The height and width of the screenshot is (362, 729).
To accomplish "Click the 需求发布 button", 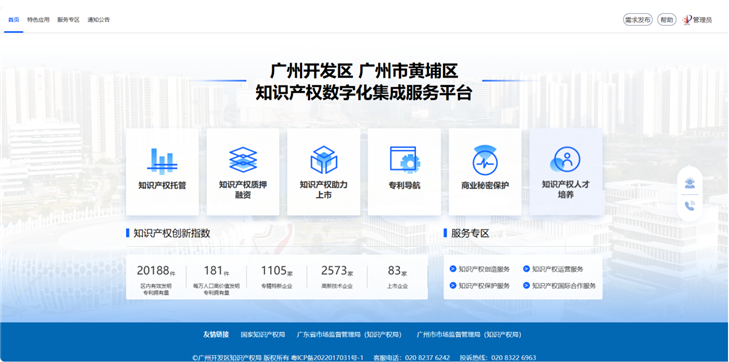I will point(637,20).
